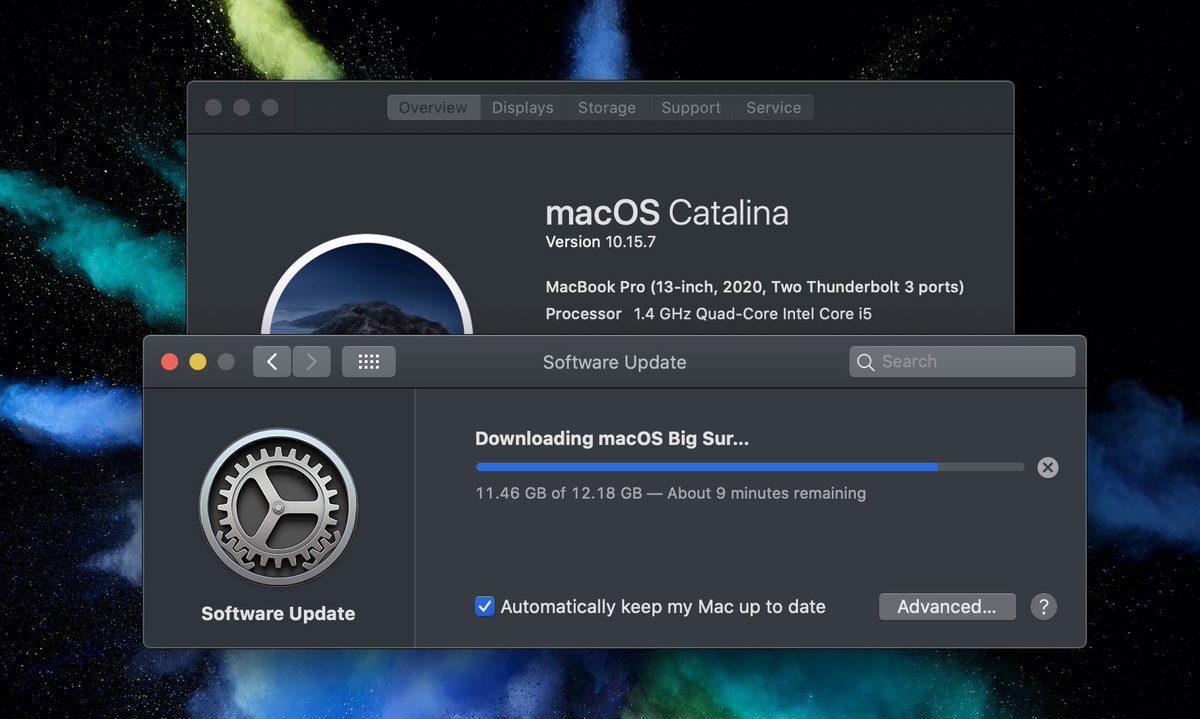Click the Software Update window title
This screenshot has height=719, width=1200.
pyautogui.click(x=614, y=362)
